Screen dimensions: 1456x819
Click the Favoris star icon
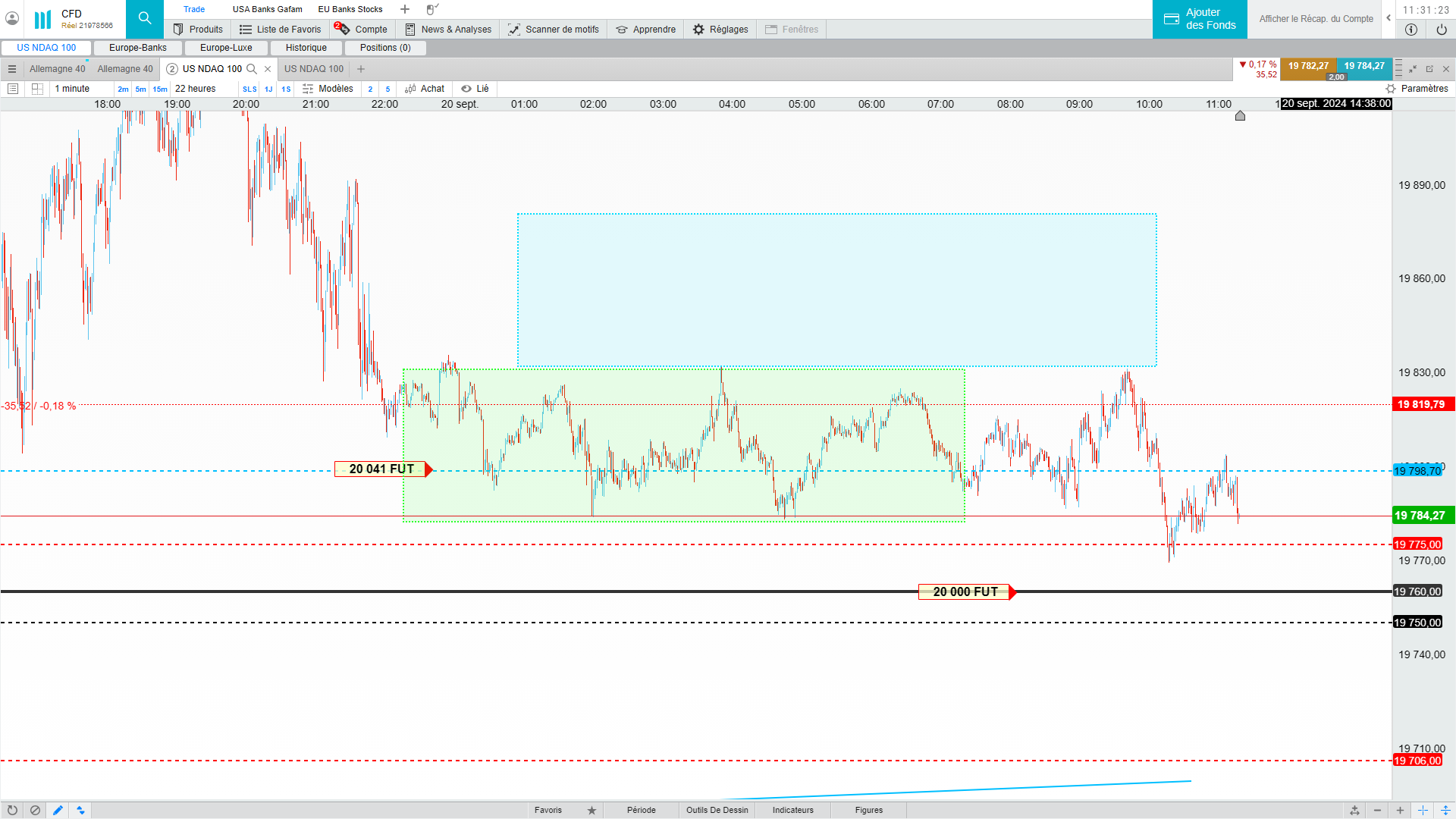[x=591, y=810]
